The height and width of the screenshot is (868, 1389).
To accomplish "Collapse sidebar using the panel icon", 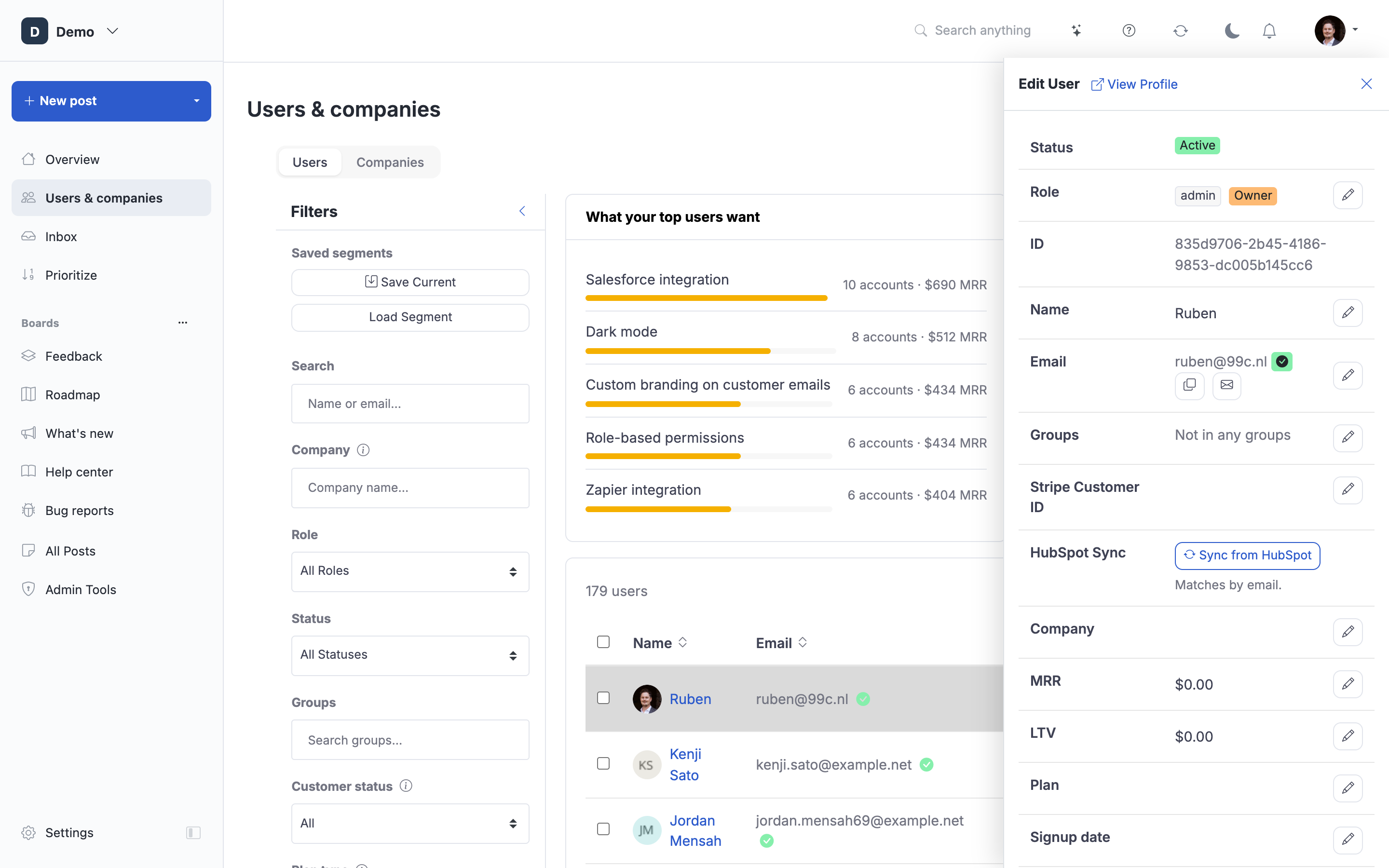I will click(193, 832).
